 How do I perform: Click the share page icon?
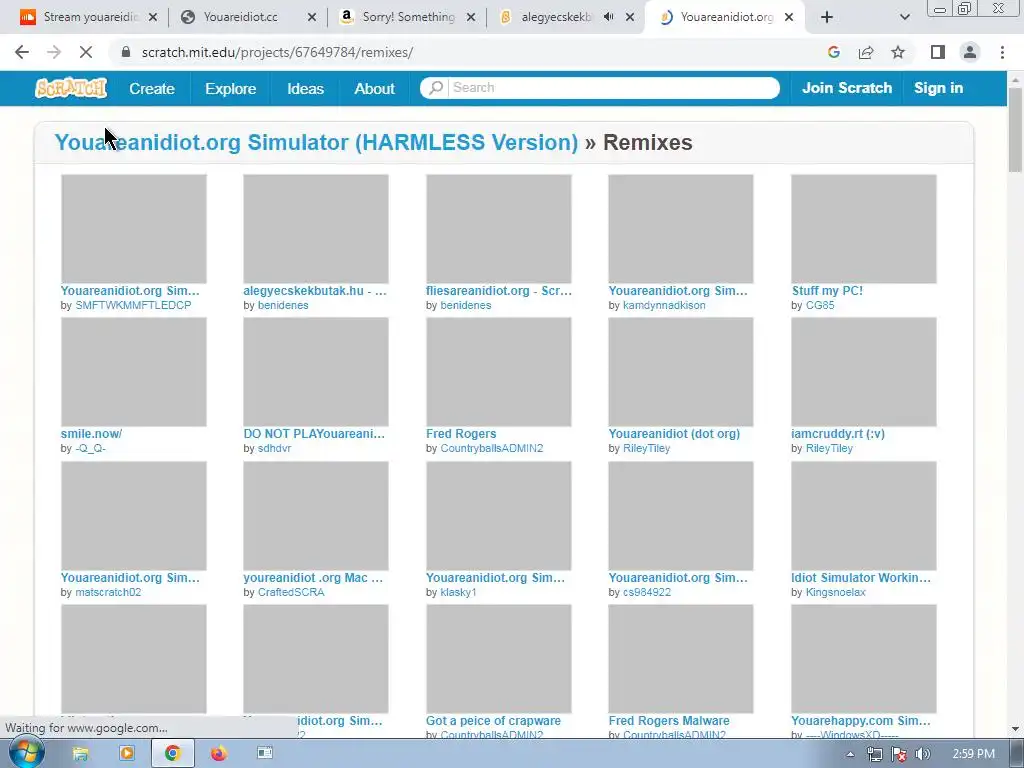866,52
